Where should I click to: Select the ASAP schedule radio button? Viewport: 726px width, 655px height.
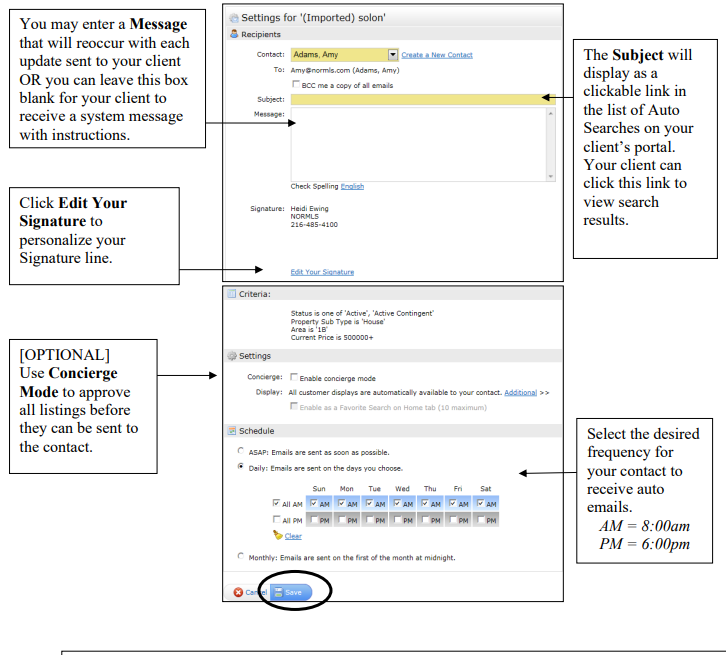coord(240,450)
